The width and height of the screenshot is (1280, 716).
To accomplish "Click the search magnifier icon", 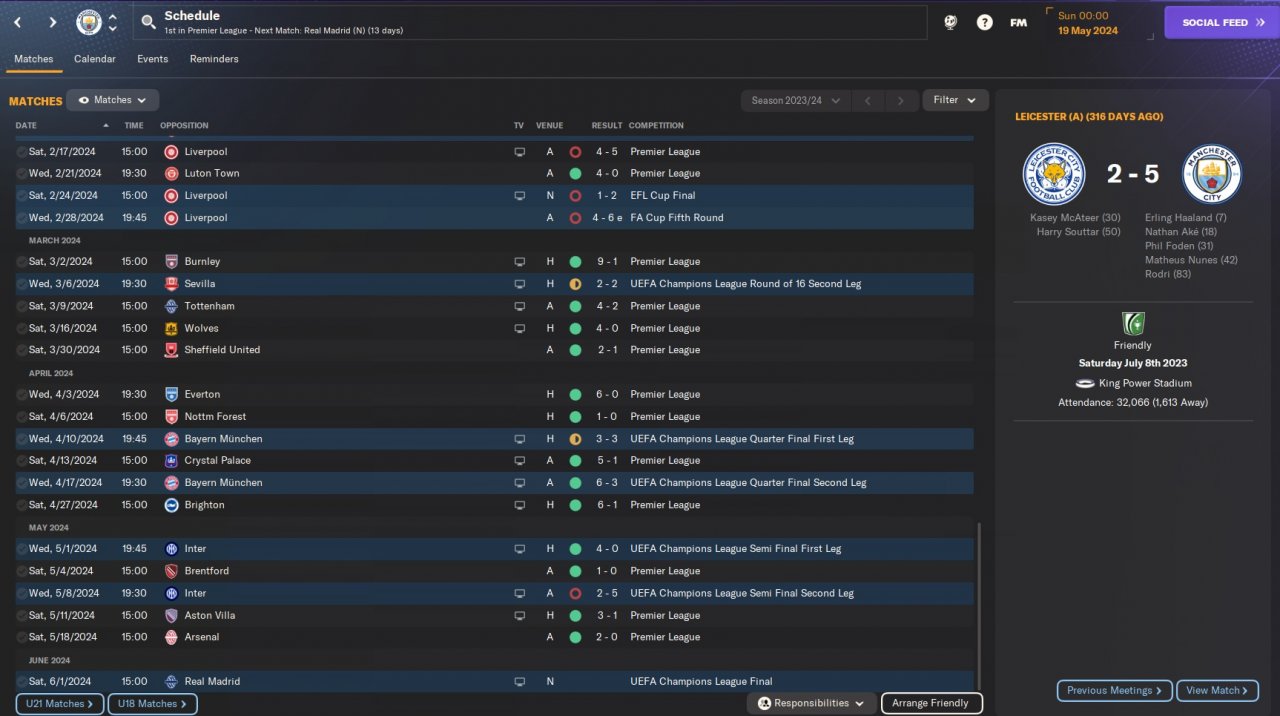I will click(x=148, y=22).
